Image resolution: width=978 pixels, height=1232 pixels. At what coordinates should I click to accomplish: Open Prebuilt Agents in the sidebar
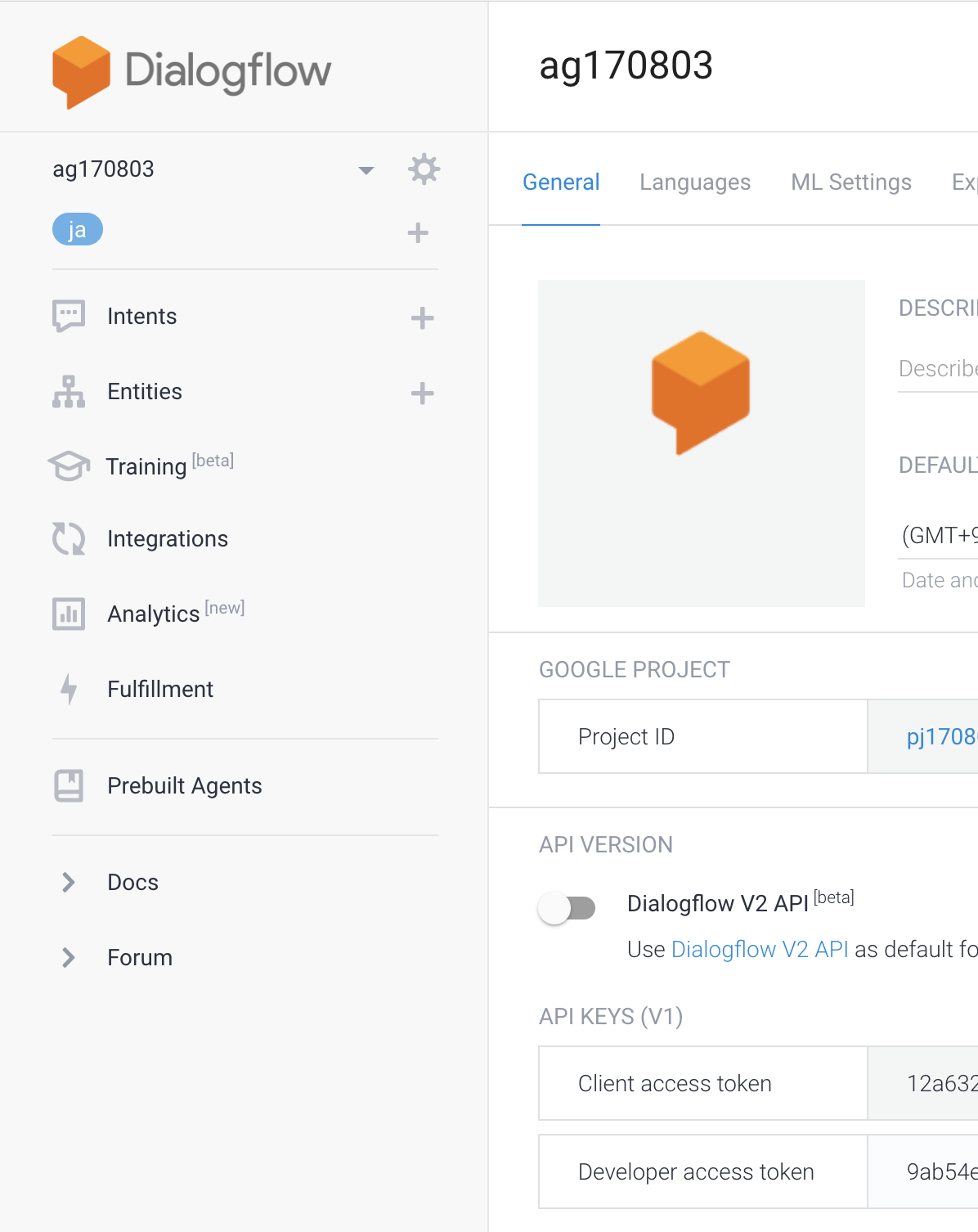(x=185, y=786)
